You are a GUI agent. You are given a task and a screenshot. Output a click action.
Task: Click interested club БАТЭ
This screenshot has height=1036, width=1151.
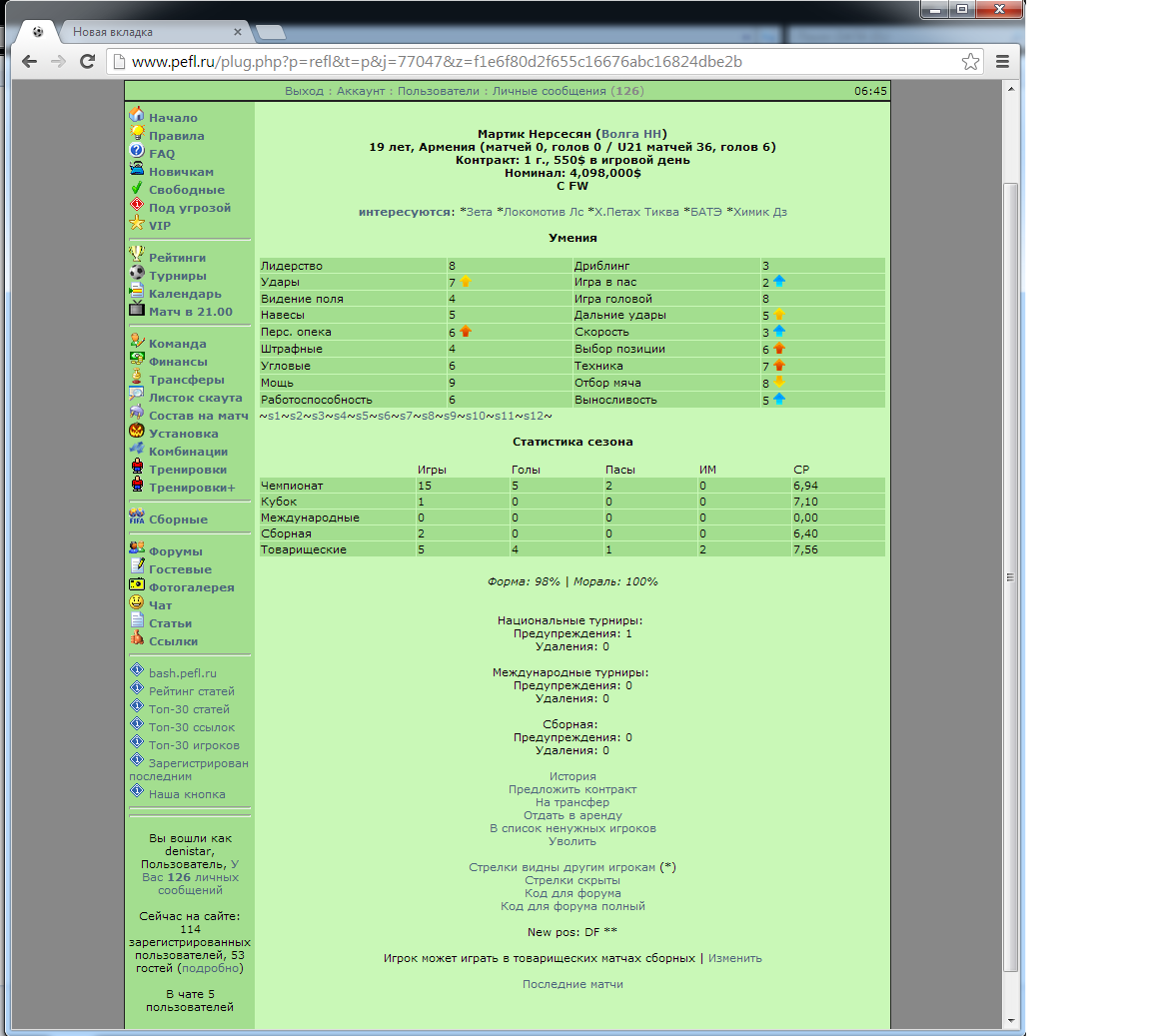(x=706, y=212)
